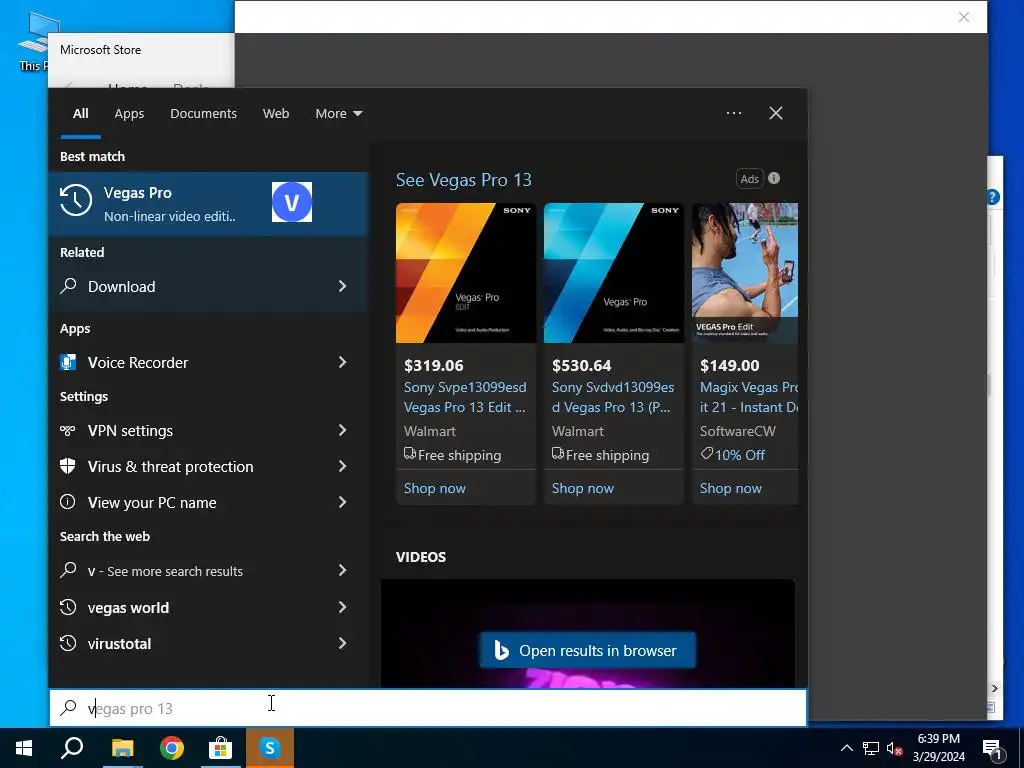Screen dimensions: 1024x768
Task: Expand the virustotal suggestion arrow
Action: click(x=342, y=643)
